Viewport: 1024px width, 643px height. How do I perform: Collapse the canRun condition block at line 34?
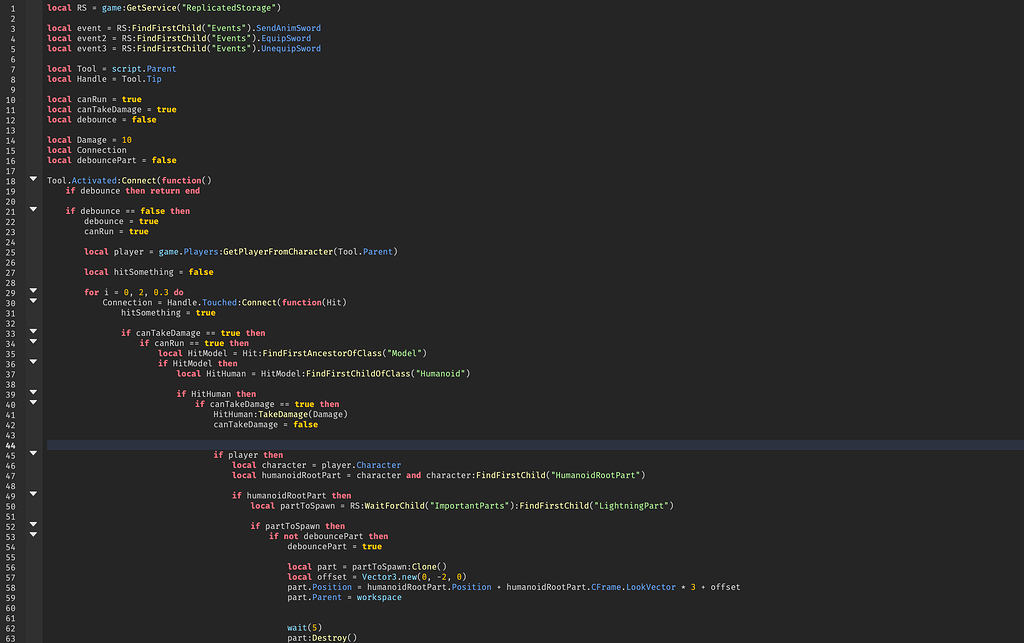pyautogui.click(x=33, y=343)
